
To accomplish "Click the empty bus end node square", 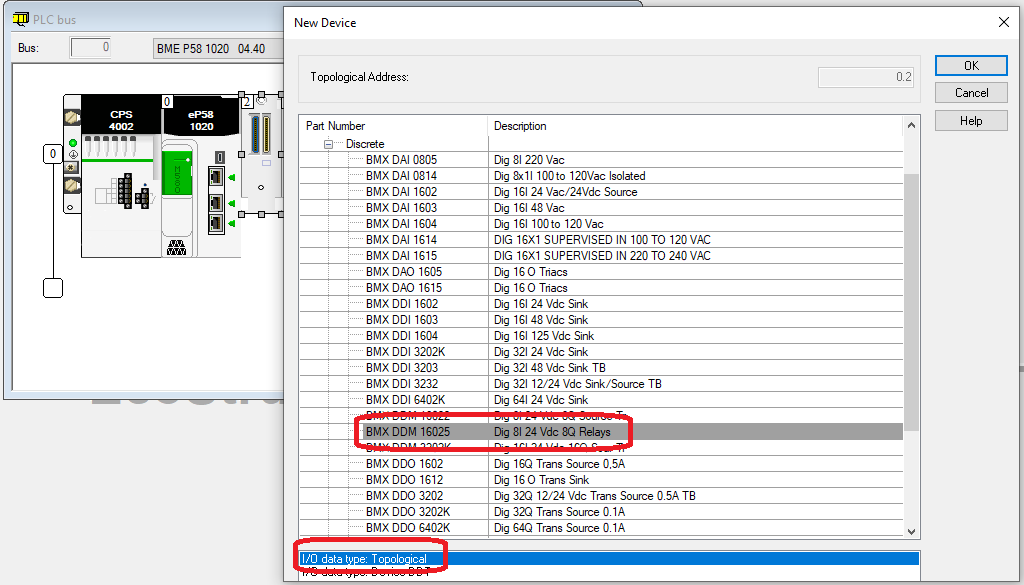I will (53, 288).
